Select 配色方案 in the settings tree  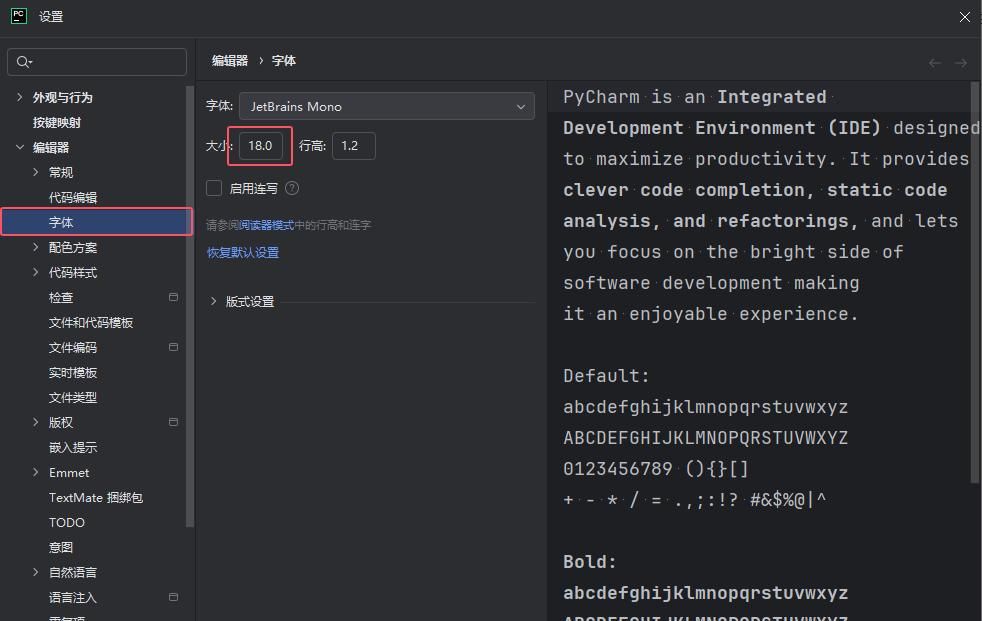[73, 247]
